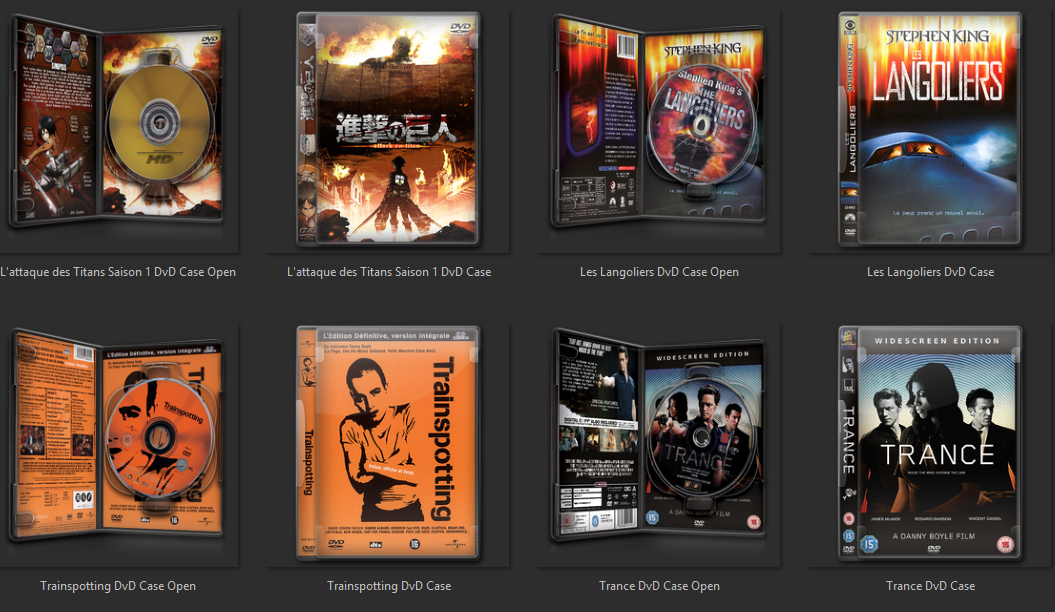The width and height of the screenshot is (1055, 612).
Task: Select the Les Langoliers closed DVD case image
Action: pos(929,127)
